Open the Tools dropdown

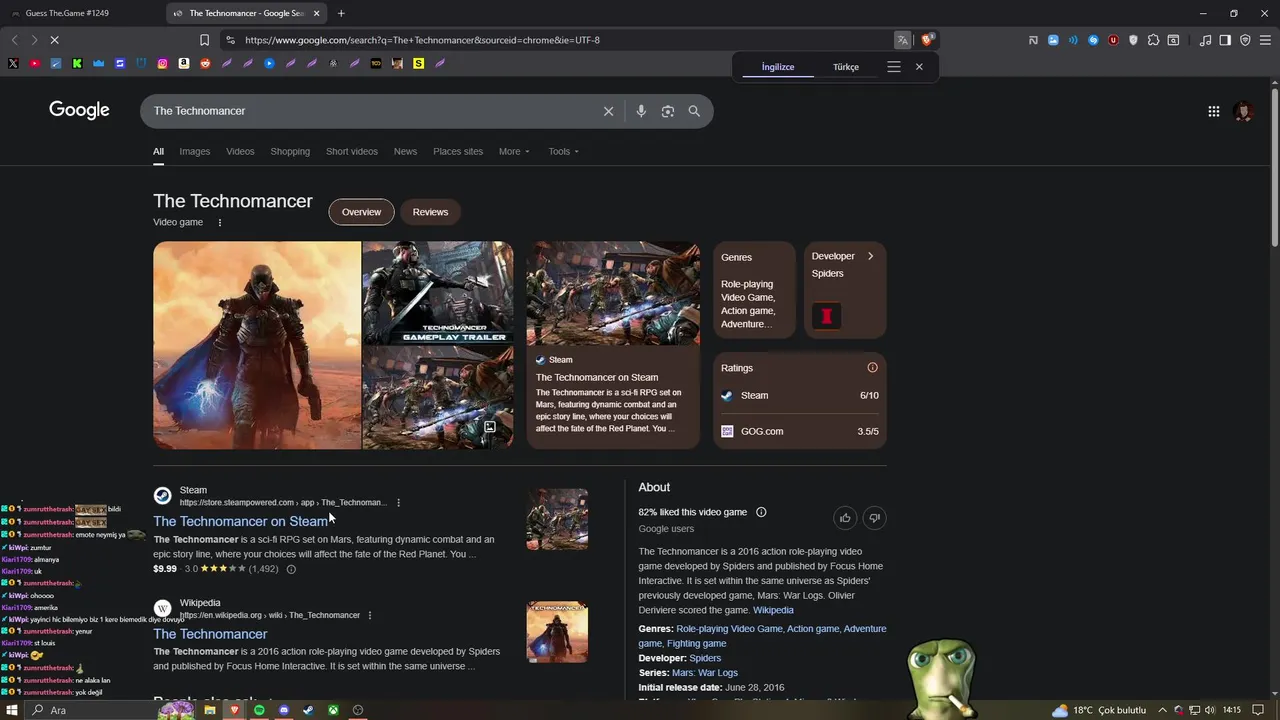pyautogui.click(x=563, y=152)
